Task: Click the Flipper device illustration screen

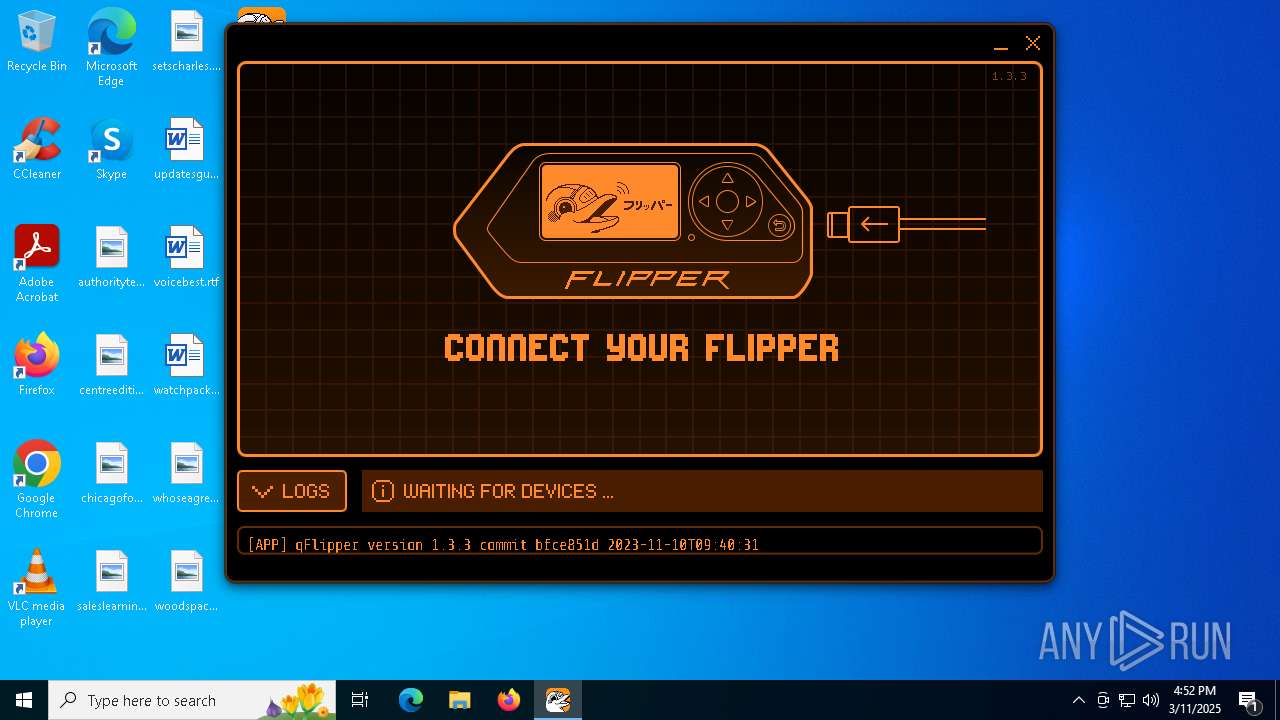Action: [x=610, y=202]
